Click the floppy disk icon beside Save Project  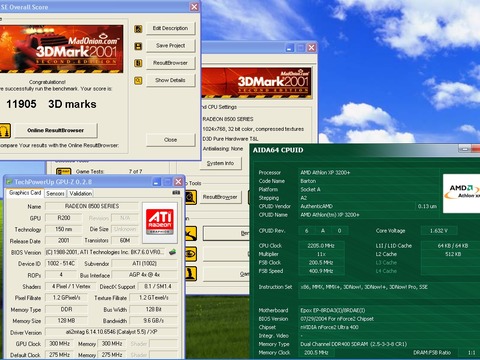tap(138, 46)
